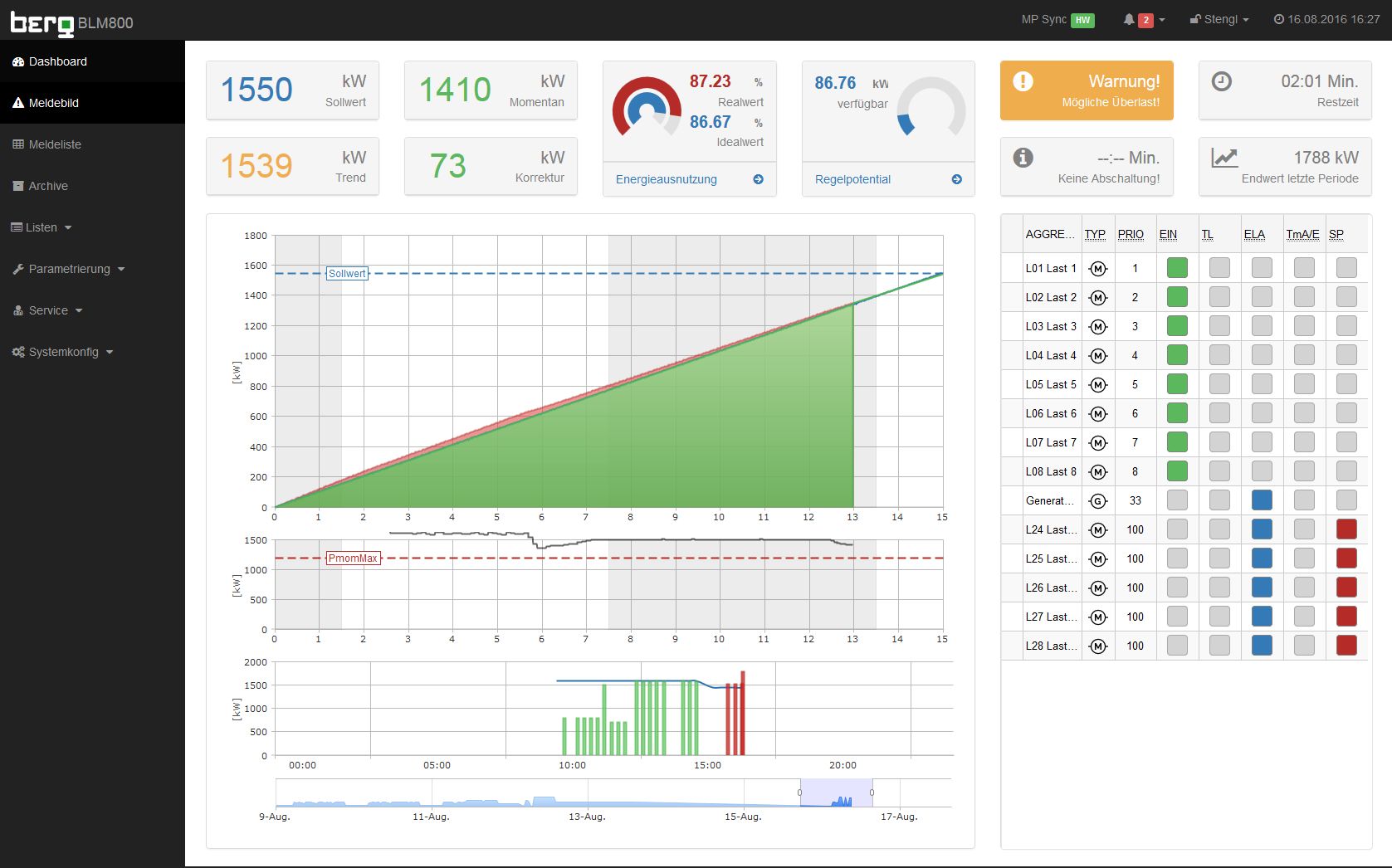This screenshot has width=1392, height=868.
Task: Click the info icon in Keine Abschaltung tile
Action: (1023, 158)
